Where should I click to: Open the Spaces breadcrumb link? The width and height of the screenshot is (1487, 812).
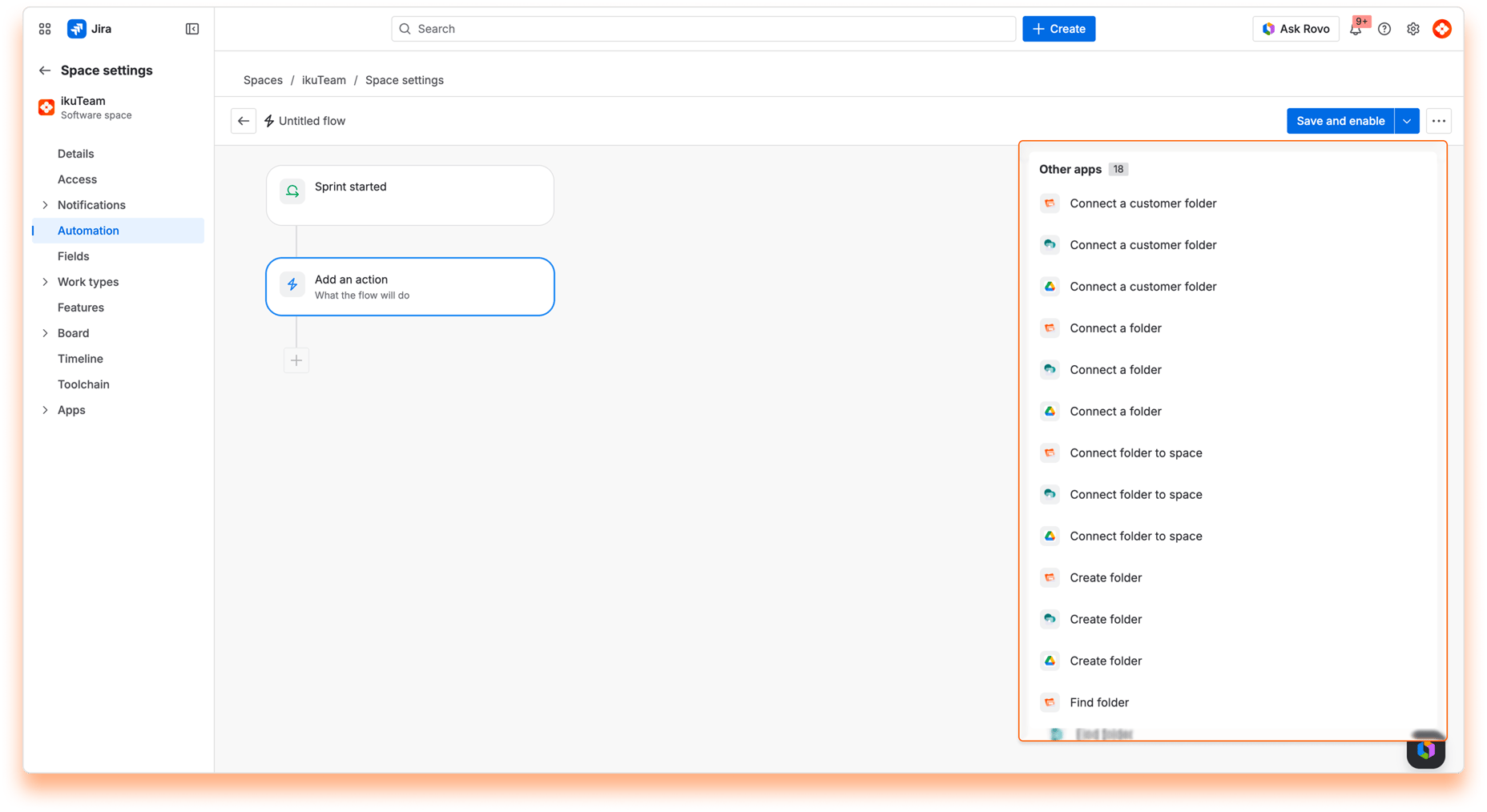pyautogui.click(x=263, y=80)
